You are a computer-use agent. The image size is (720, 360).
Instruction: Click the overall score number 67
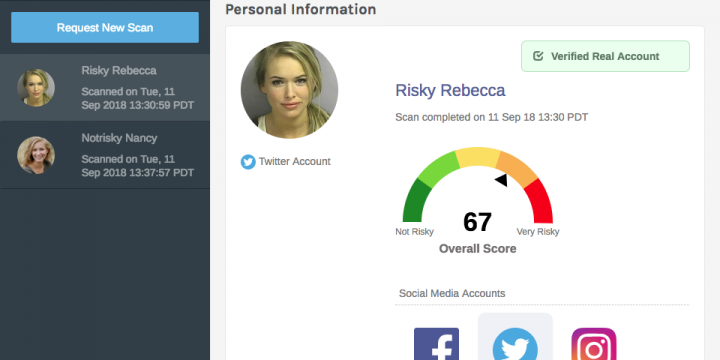478,222
